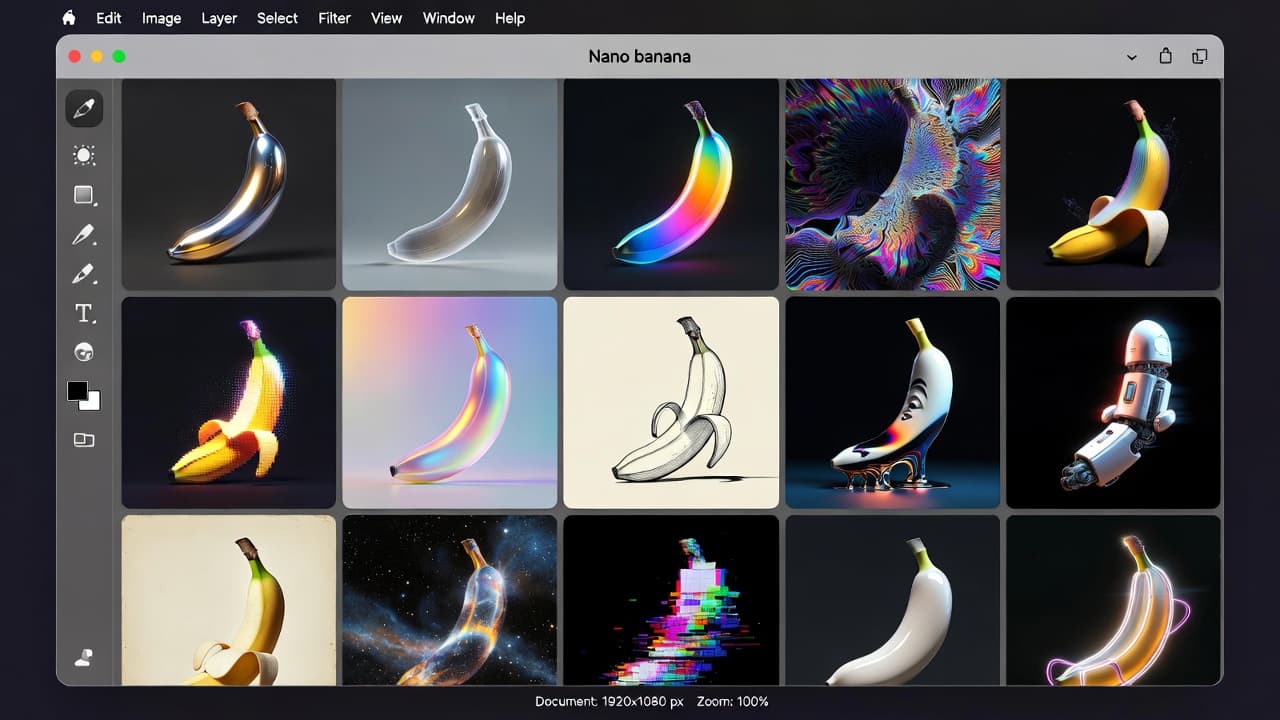Open the line-sketch banana on cream background
Image resolution: width=1280 pixels, height=720 pixels.
[x=671, y=402]
